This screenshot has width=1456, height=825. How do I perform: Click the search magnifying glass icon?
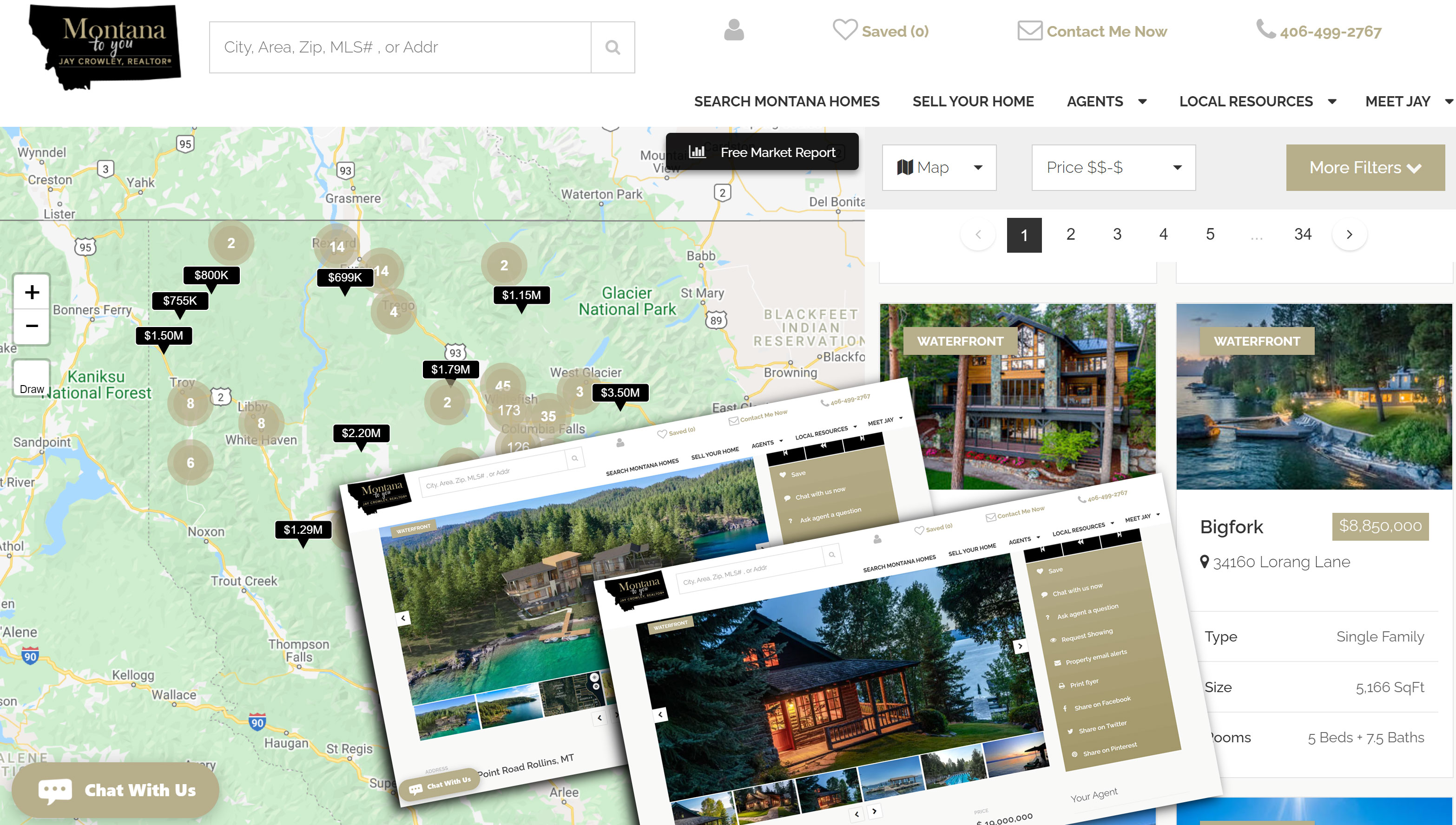(612, 47)
